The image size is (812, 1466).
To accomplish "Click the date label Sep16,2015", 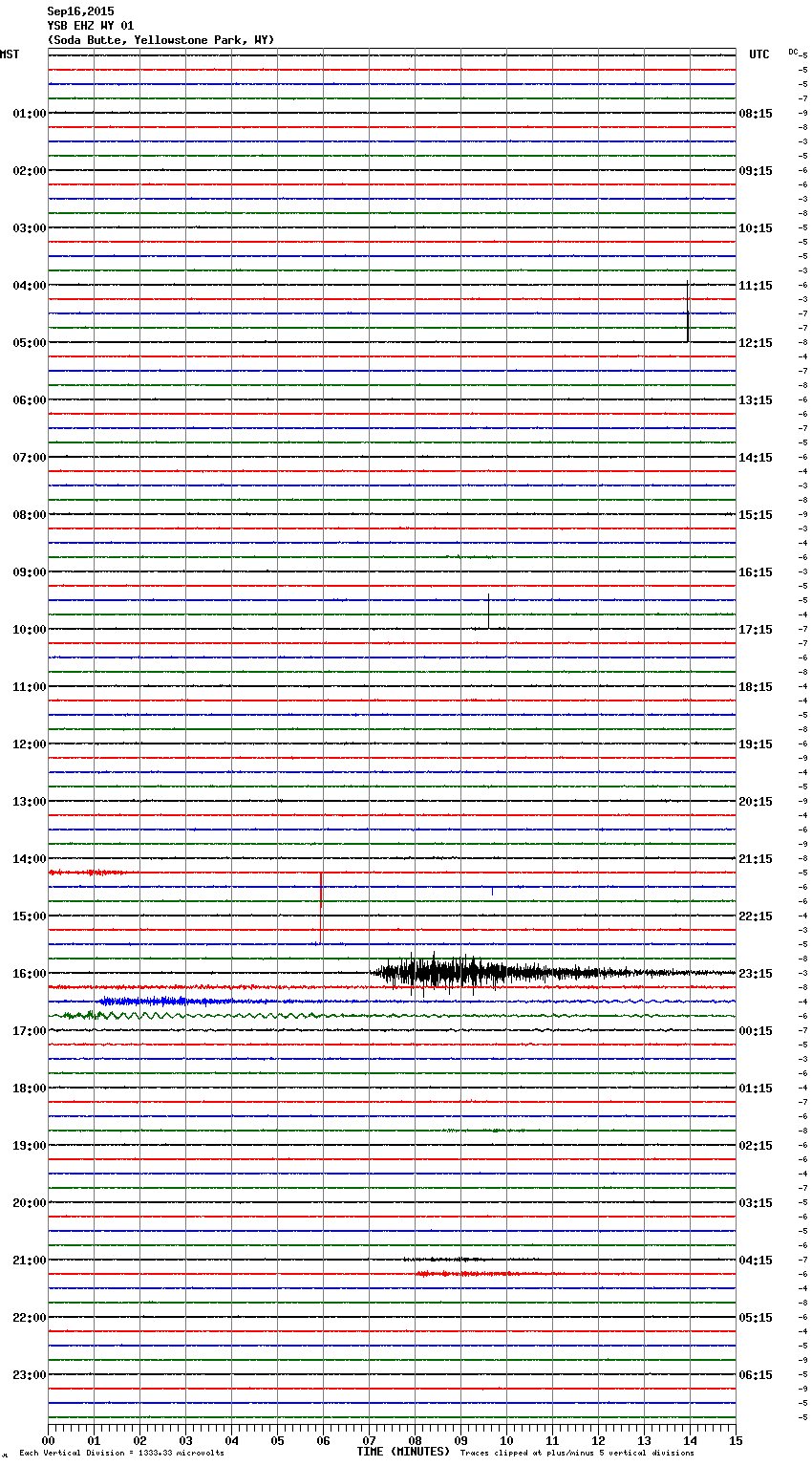I will click(x=80, y=11).
